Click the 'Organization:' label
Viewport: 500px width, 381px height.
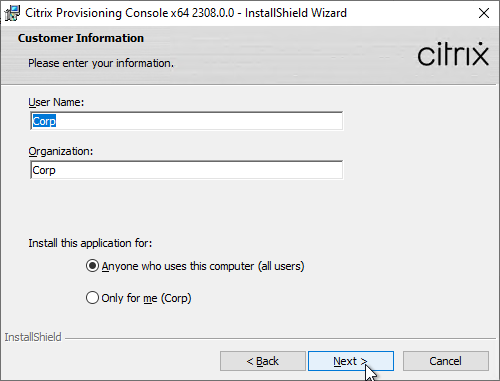tap(61, 151)
